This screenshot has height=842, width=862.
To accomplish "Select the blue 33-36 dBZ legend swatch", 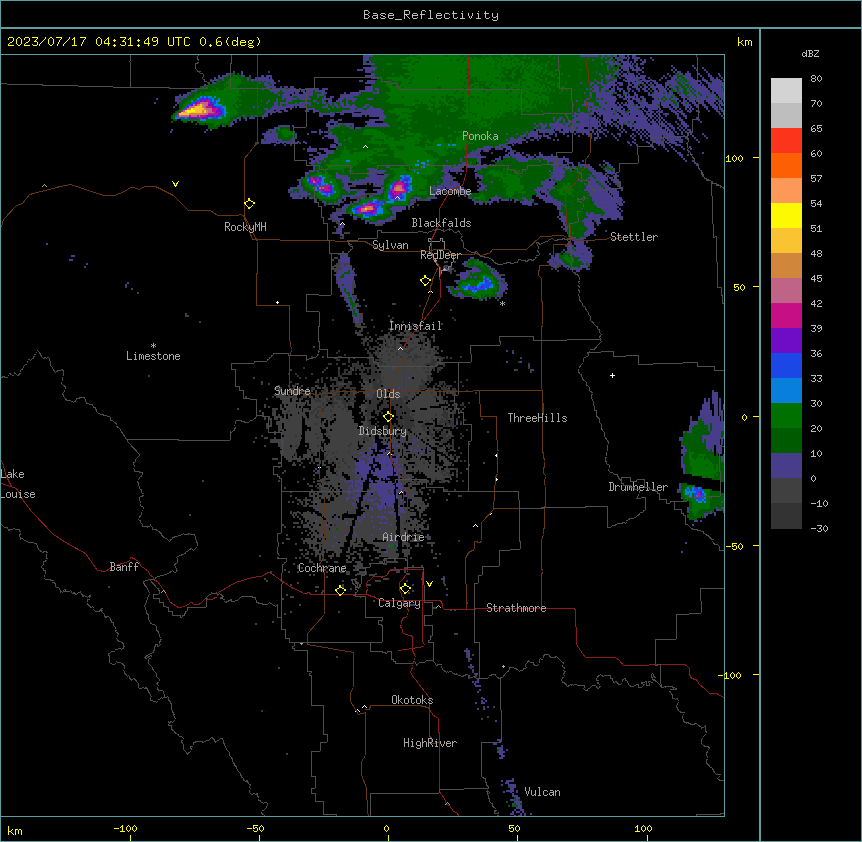I will tap(786, 365).
